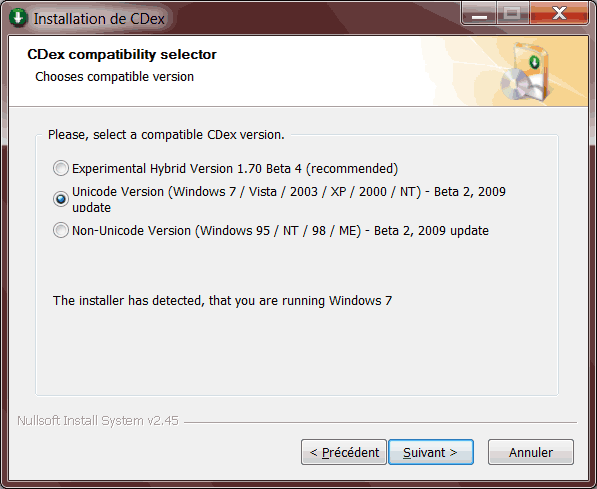The height and width of the screenshot is (489, 597).
Task: Select the Non-Unicode Version radio button
Action: (x=61, y=230)
